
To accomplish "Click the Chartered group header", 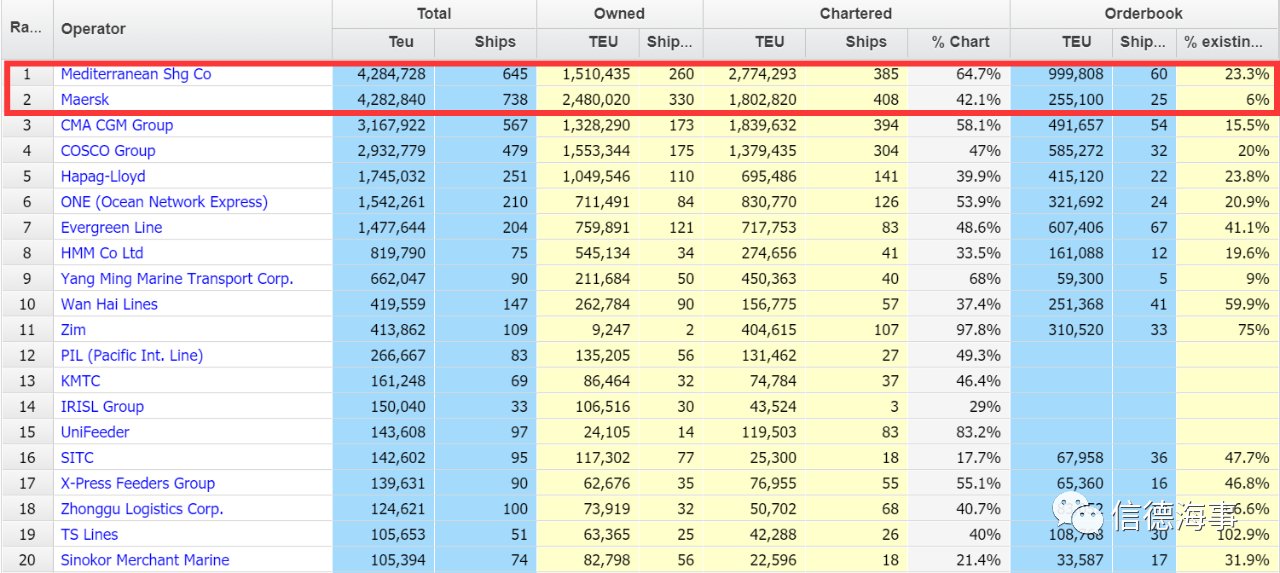I will 856,14.
